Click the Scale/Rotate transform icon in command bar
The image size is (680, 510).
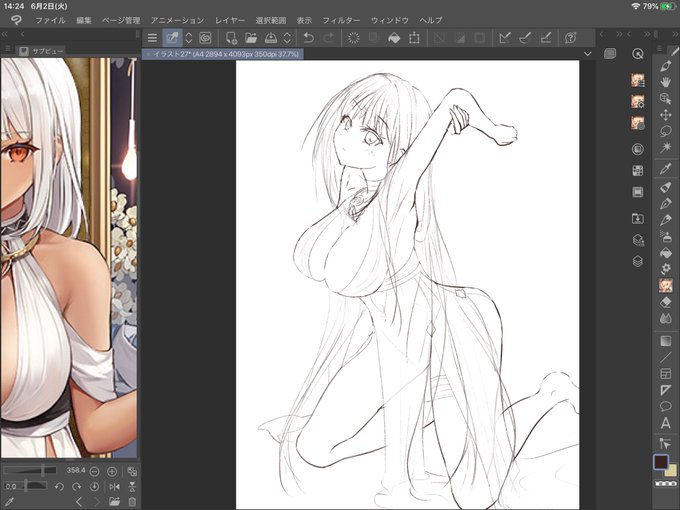[414, 38]
